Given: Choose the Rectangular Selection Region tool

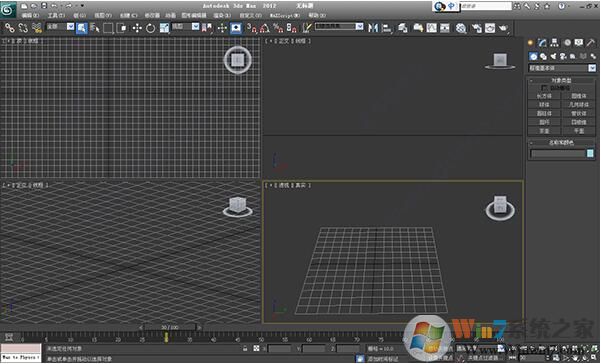Looking at the screenshot, I should [108, 28].
